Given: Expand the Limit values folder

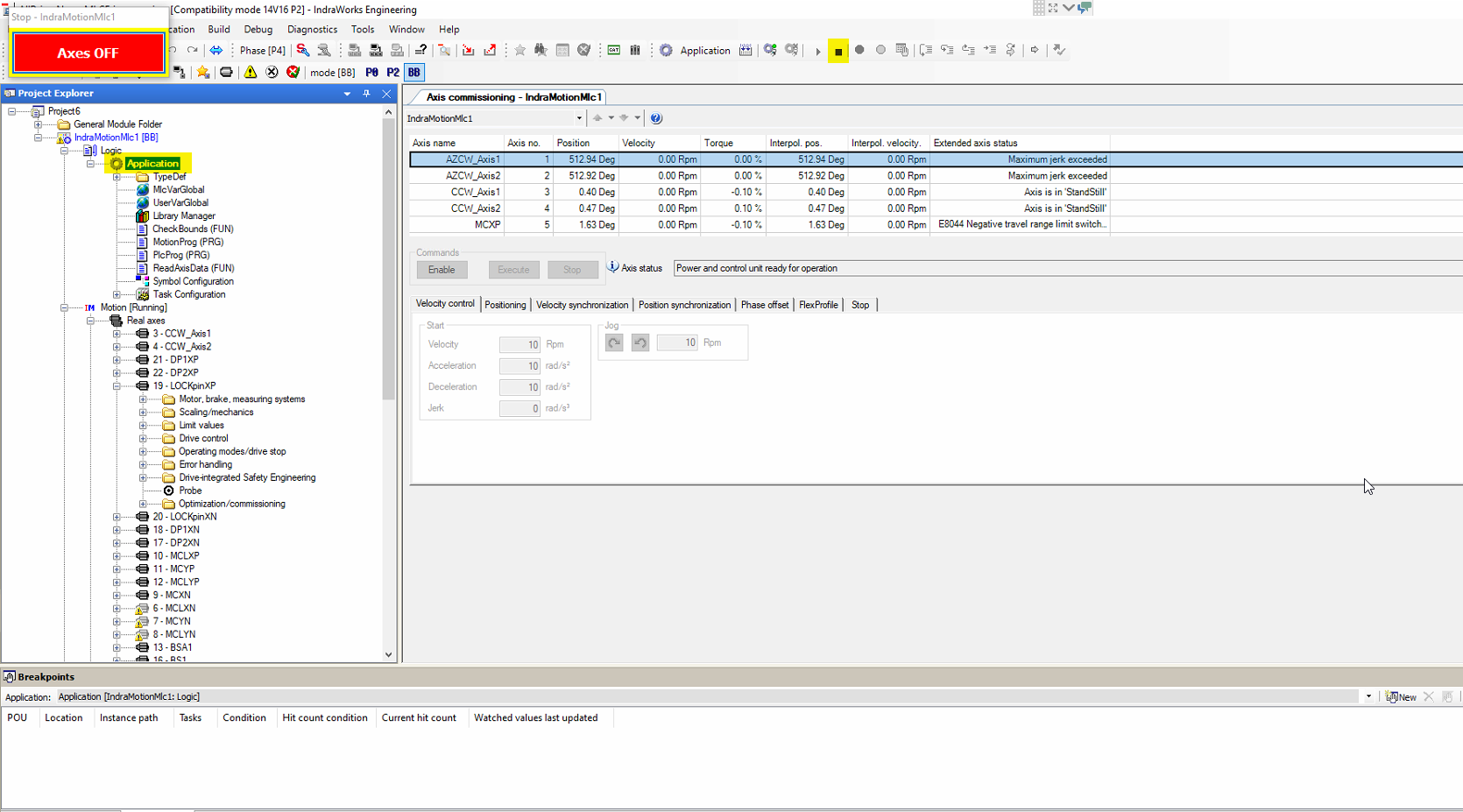Looking at the screenshot, I should 143,425.
